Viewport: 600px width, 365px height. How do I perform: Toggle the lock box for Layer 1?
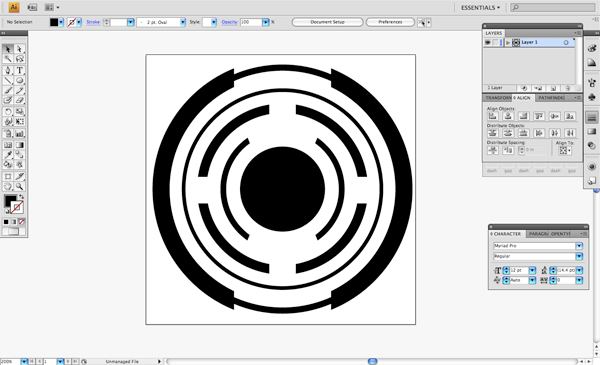pyautogui.click(x=496, y=42)
